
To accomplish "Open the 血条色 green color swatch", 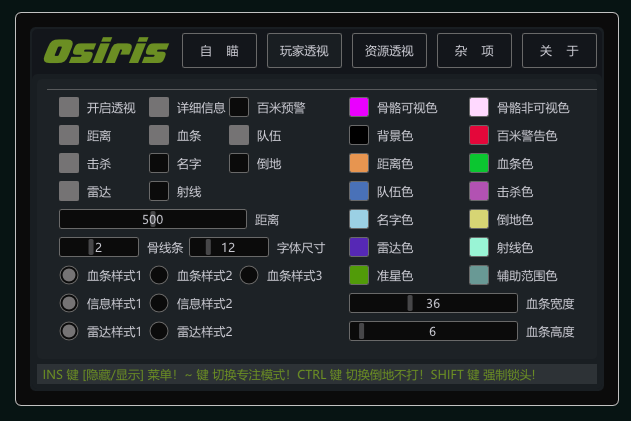I will click(x=479, y=163).
